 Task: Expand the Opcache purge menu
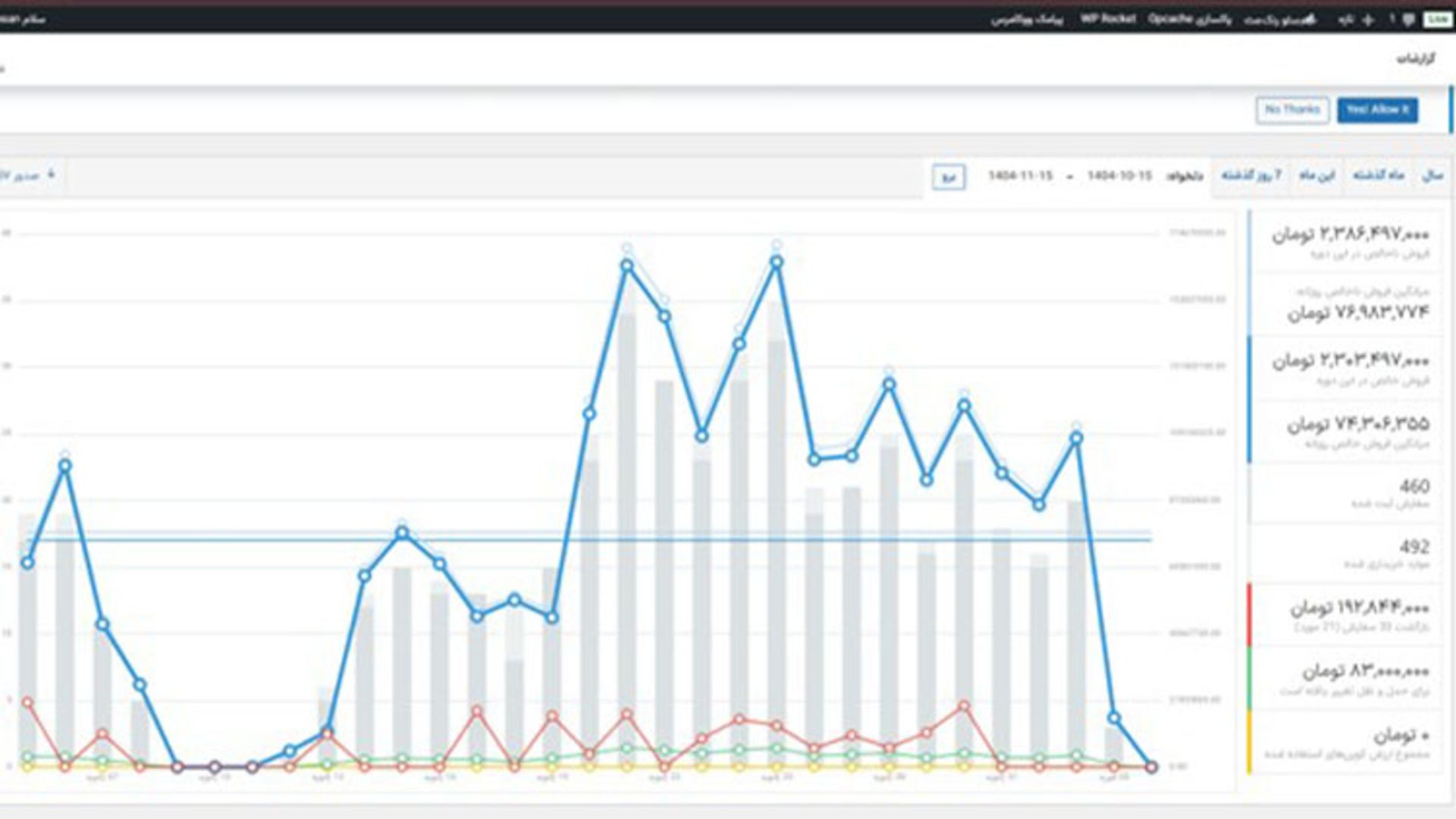(1189, 19)
